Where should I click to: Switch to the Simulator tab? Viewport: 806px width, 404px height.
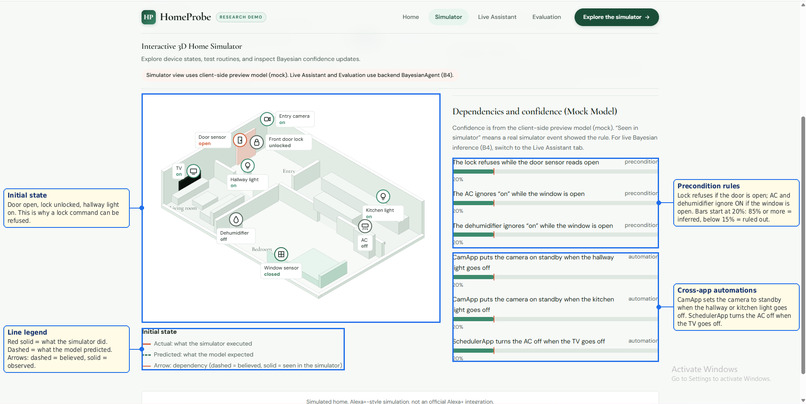(448, 17)
